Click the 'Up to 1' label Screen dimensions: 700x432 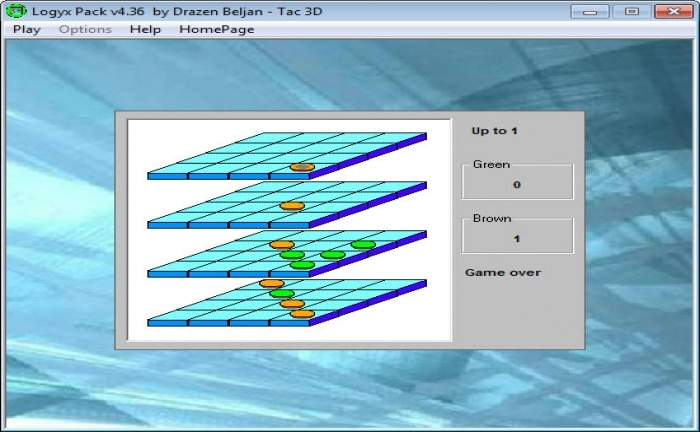pos(494,131)
